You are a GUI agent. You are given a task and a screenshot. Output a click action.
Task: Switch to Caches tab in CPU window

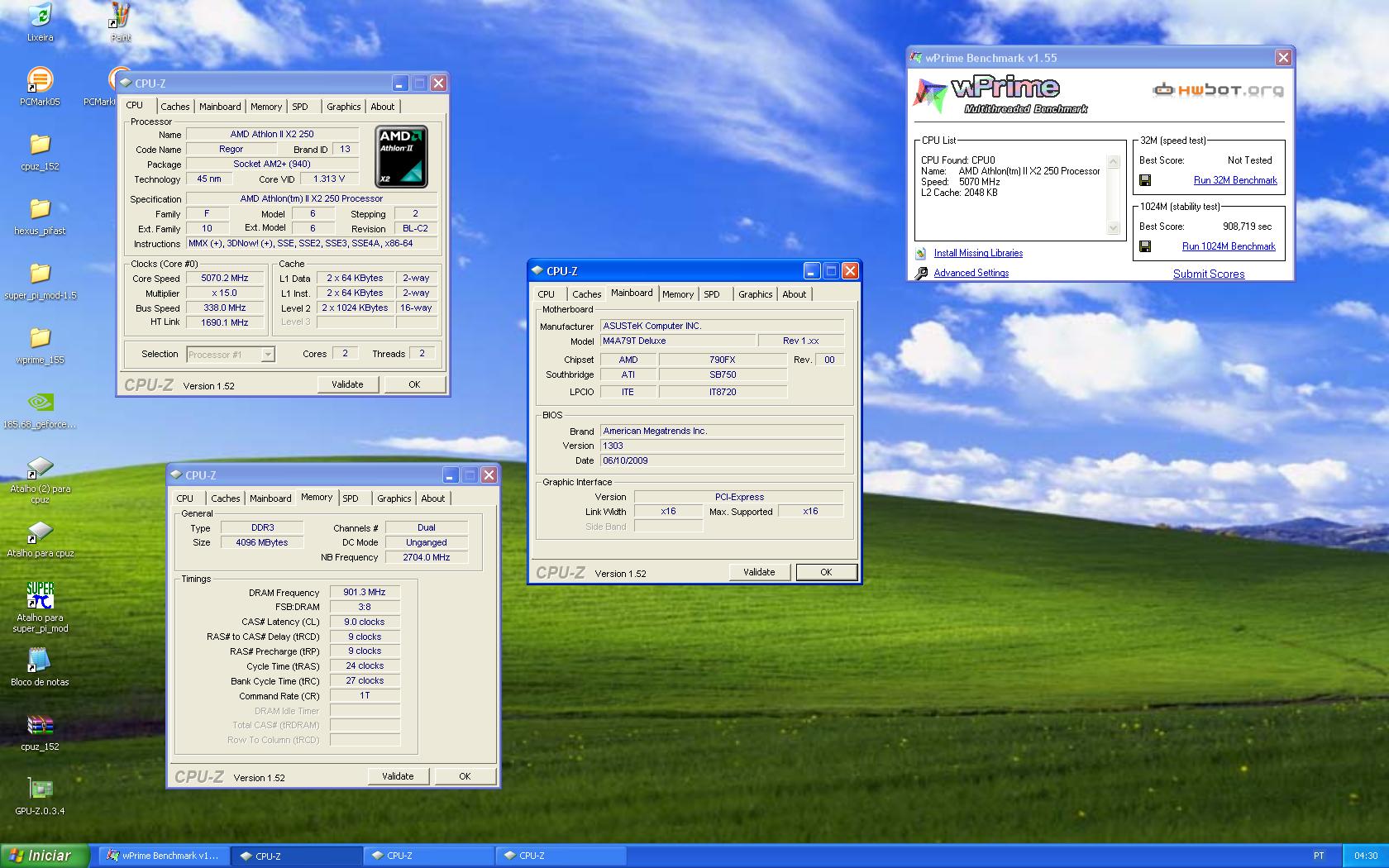click(x=174, y=107)
